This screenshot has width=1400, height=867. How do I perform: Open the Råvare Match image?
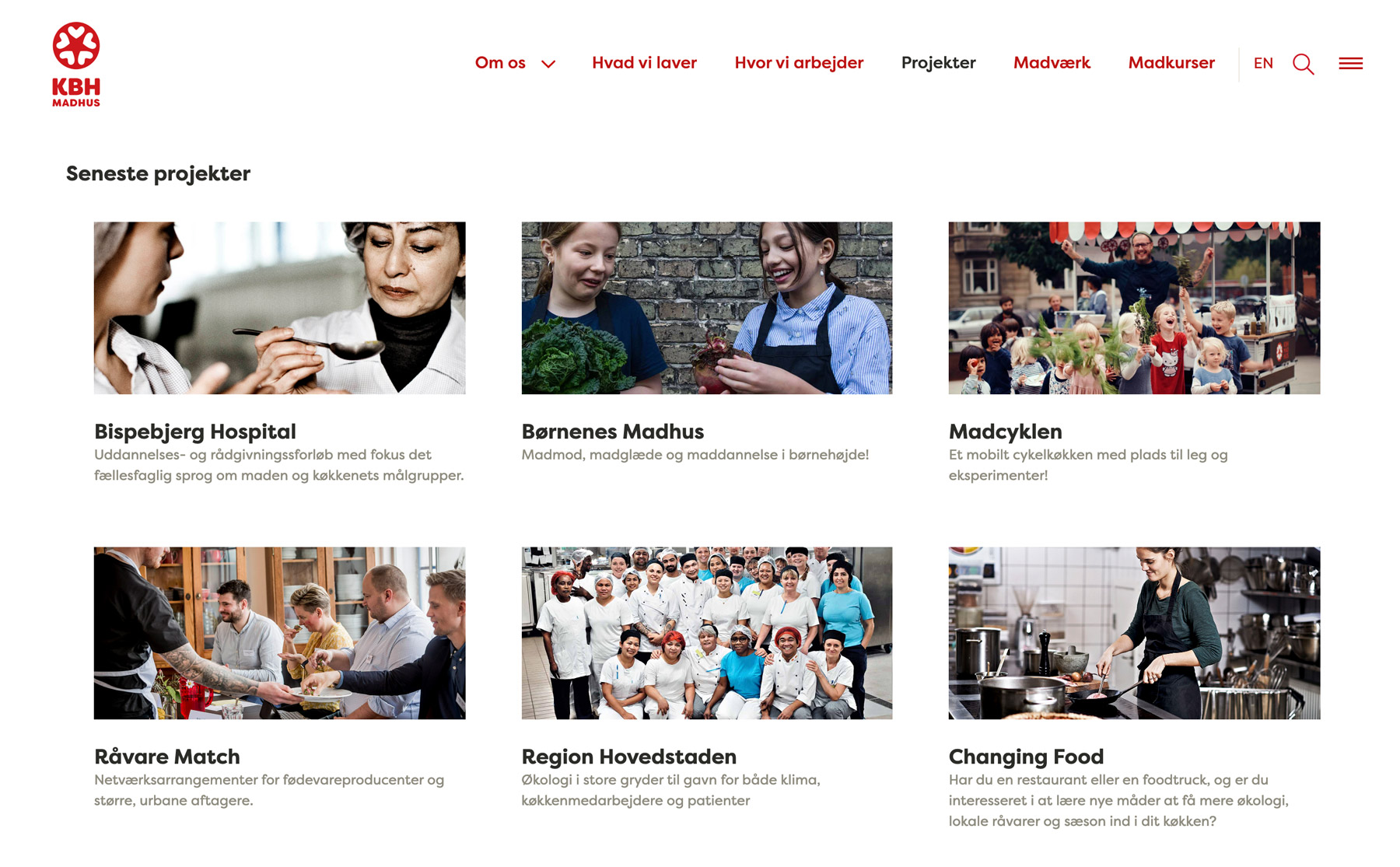point(280,633)
